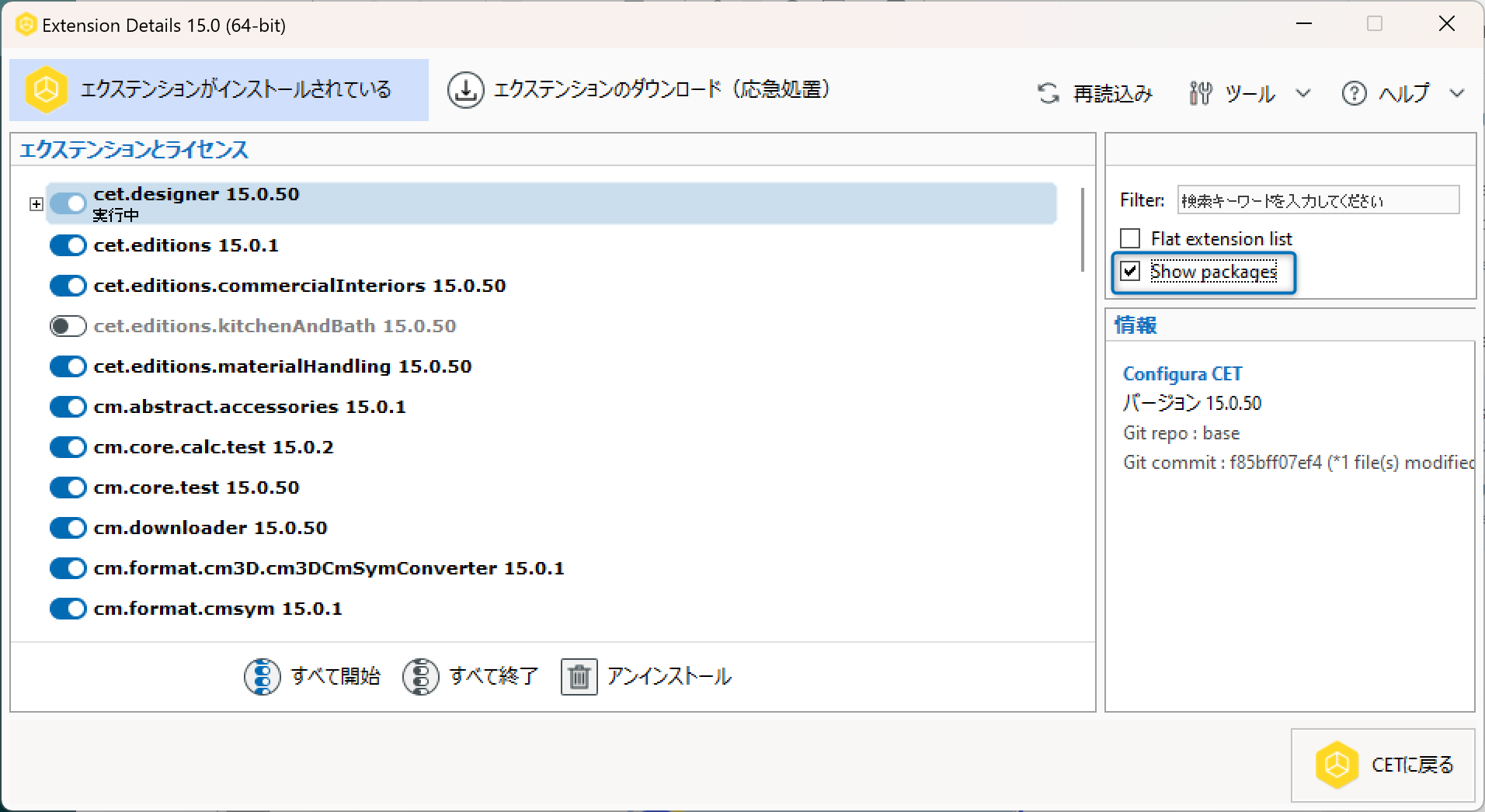Disable the cm.core.test 15.0.50 switch
1485x812 pixels.
68,488
